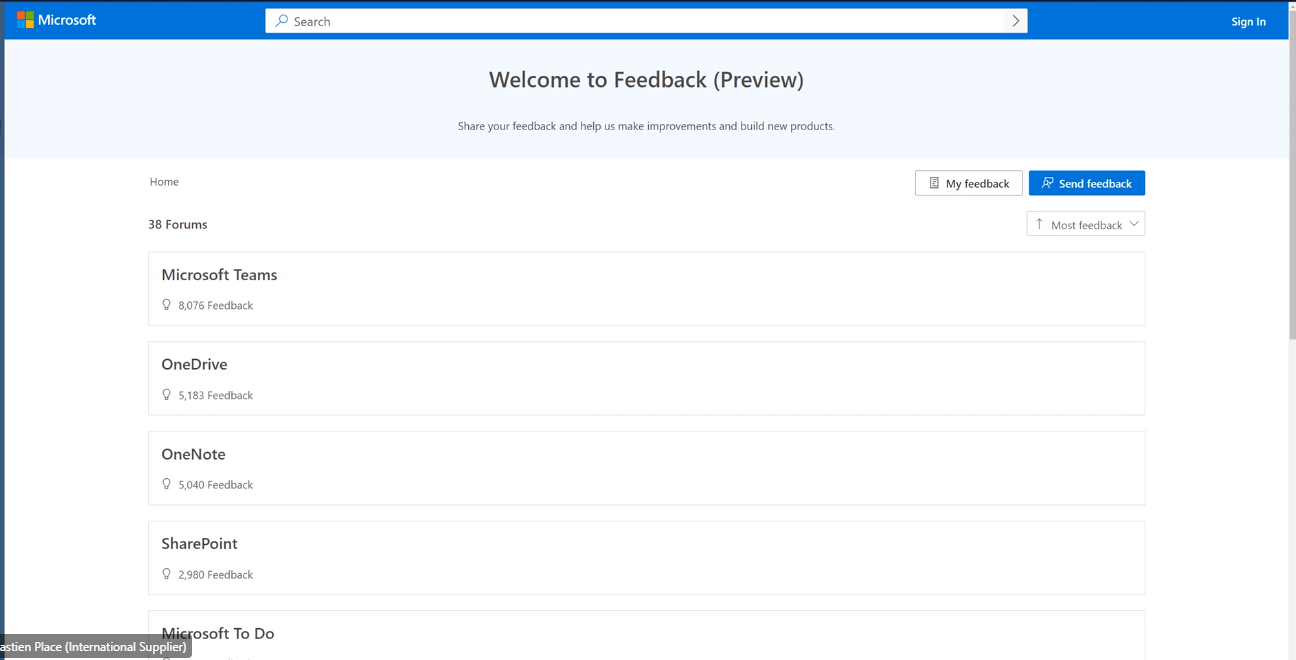
Task: Open My feedback page
Action: click(969, 183)
